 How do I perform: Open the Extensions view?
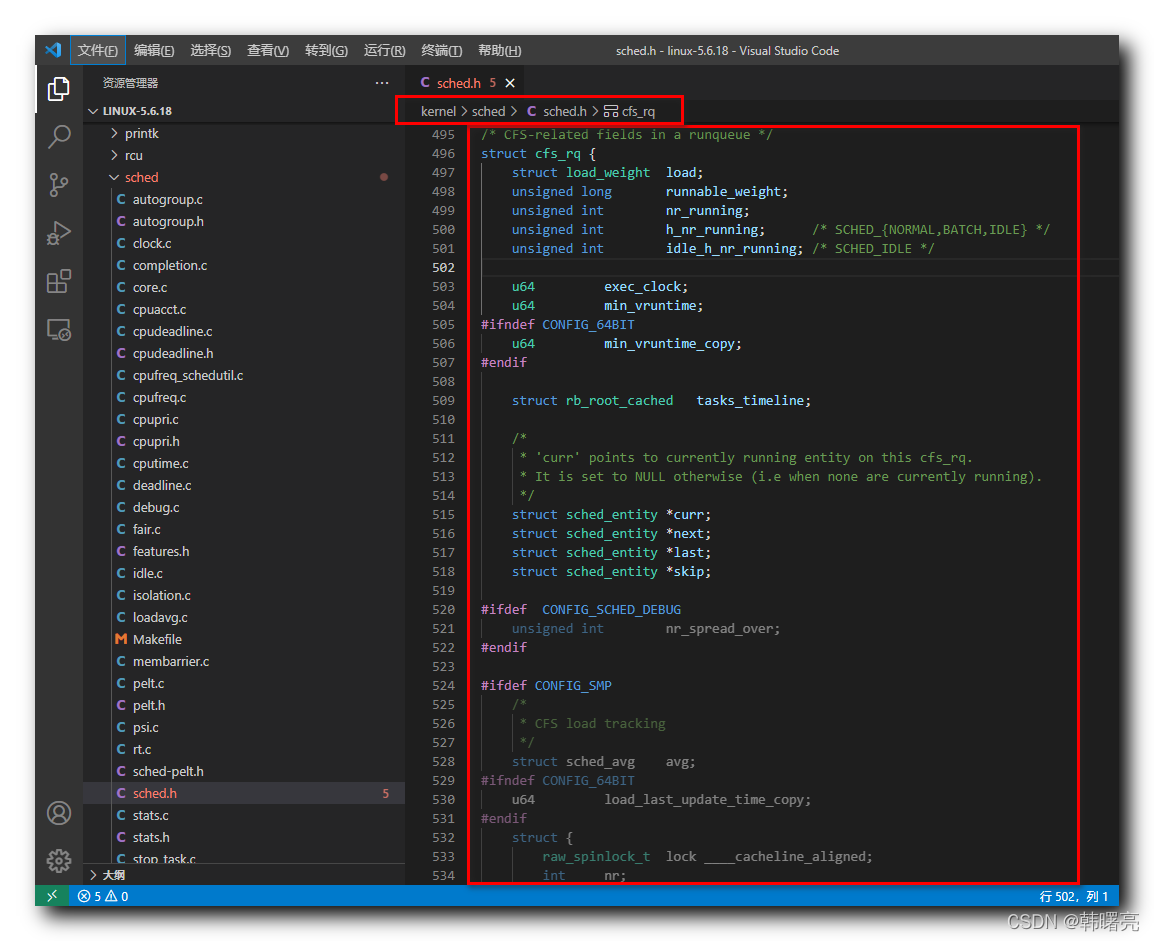[x=59, y=281]
